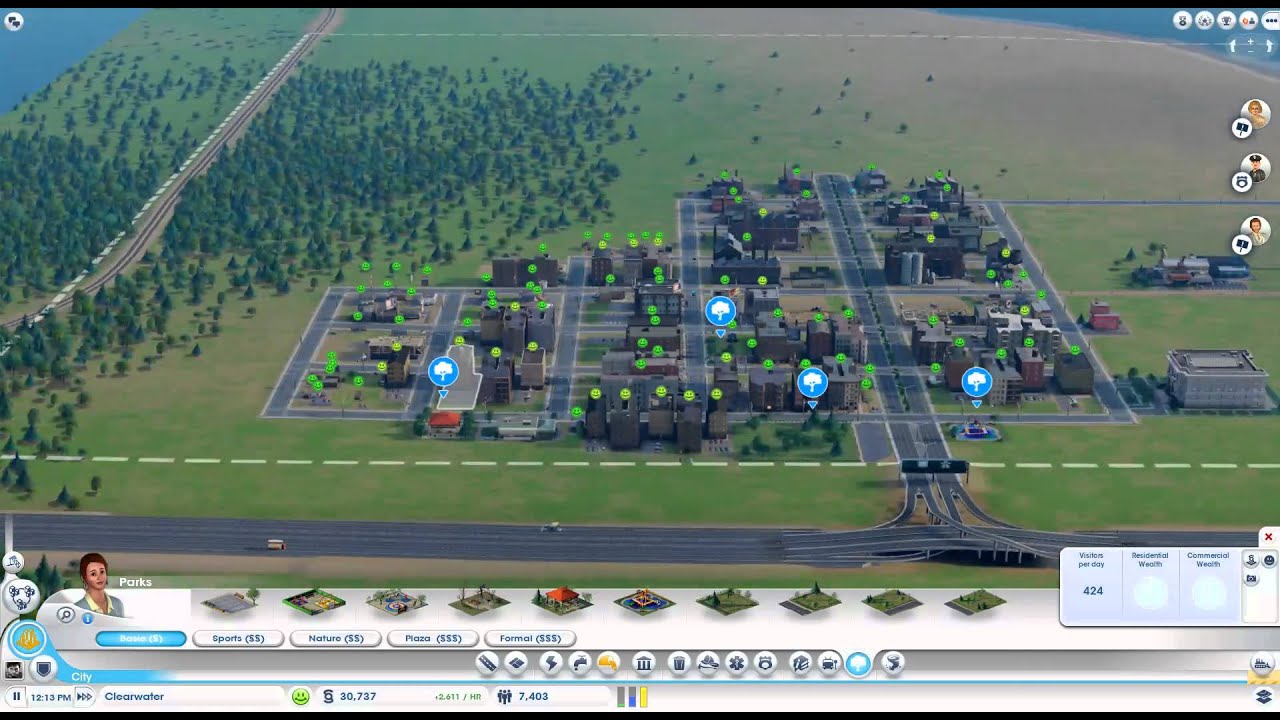Image resolution: width=1280 pixels, height=720 pixels.
Task: Open the trophy leaderboards icon
Action: point(1227,20)
